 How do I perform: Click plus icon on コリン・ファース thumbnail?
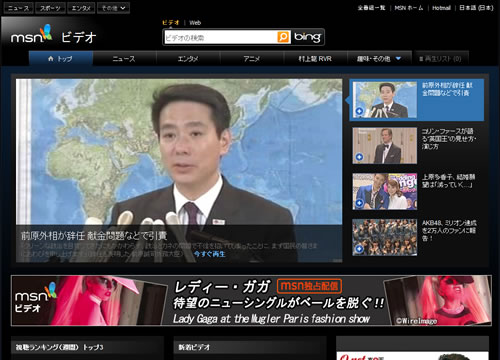359,157
